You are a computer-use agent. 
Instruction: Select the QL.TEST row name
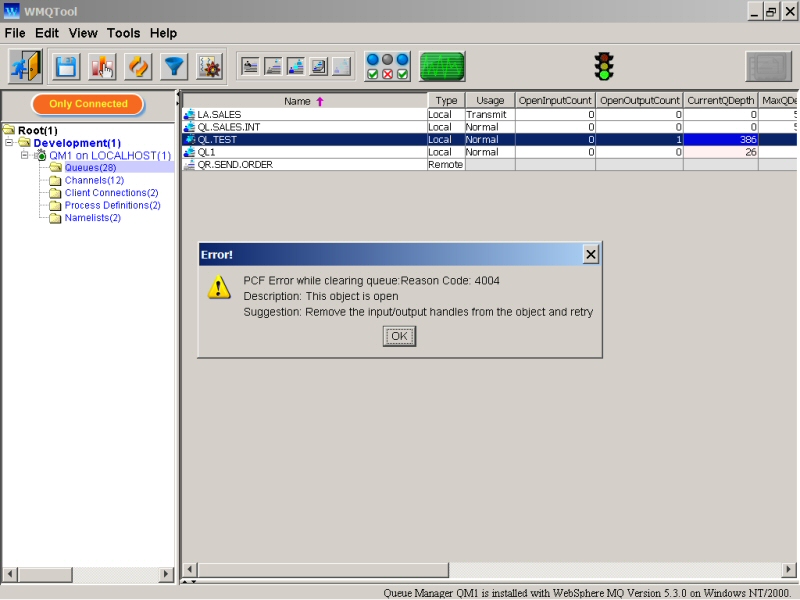click(x=217, y=139)
